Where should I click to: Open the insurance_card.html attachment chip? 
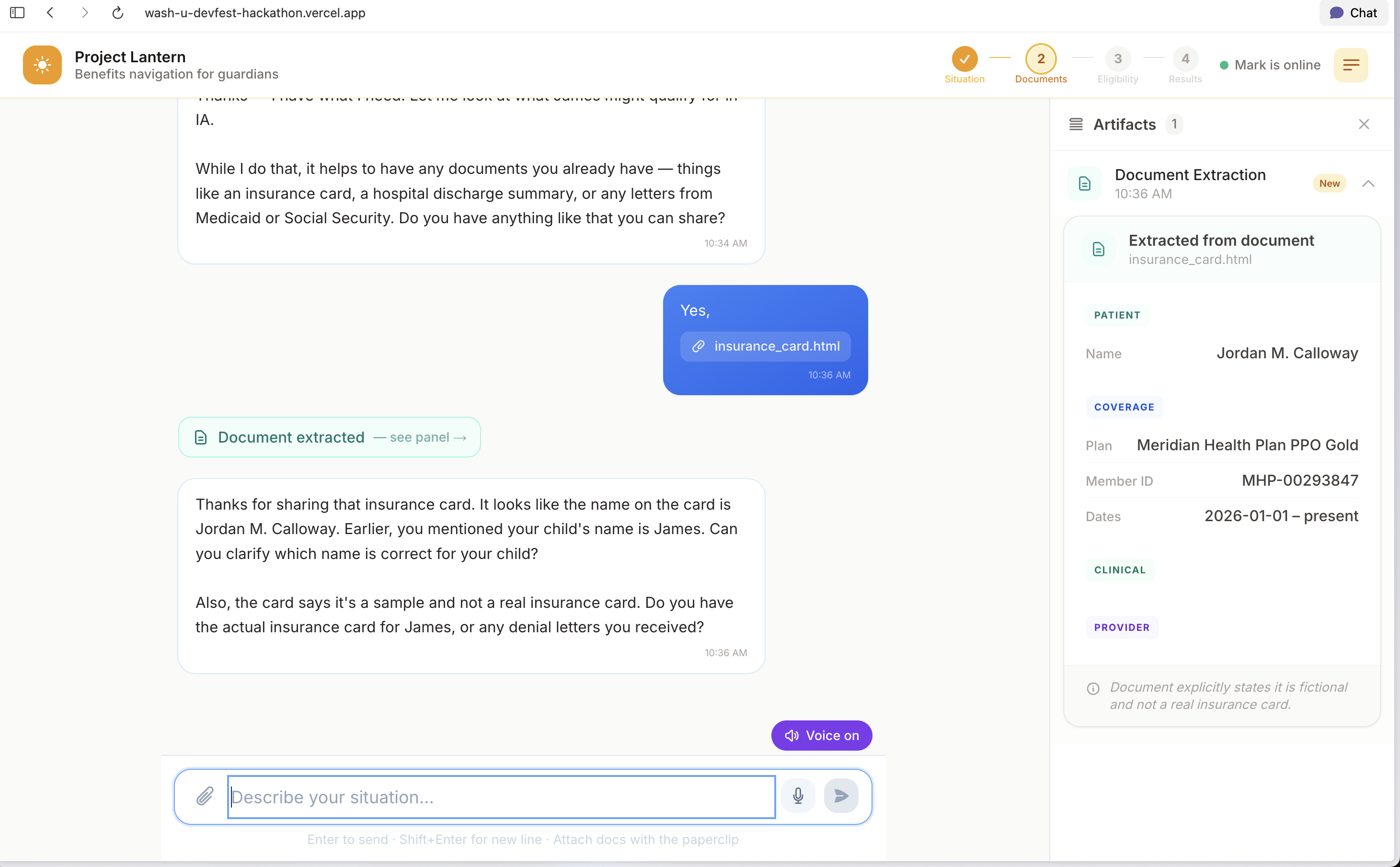tap(765, 346)
